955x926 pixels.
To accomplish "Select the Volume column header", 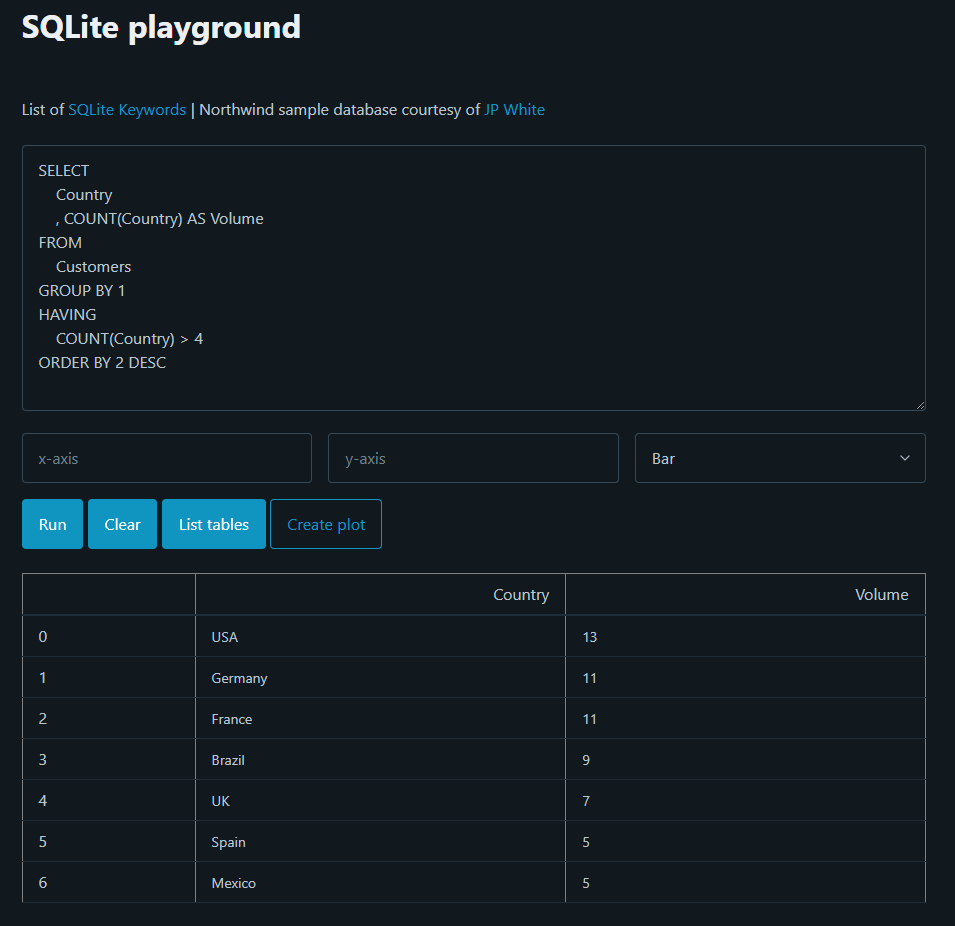I will tap(881, 593).
